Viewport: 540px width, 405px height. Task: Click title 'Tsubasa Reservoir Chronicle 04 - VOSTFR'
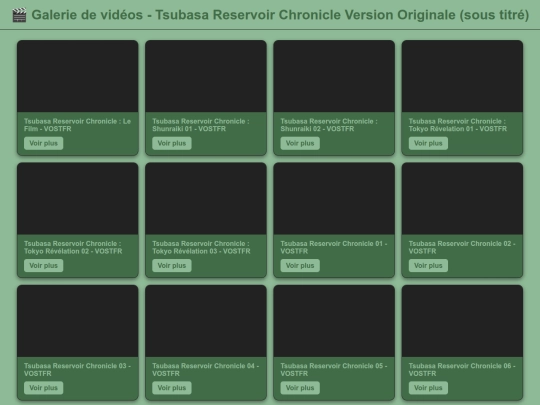click(x=206, y=370)
